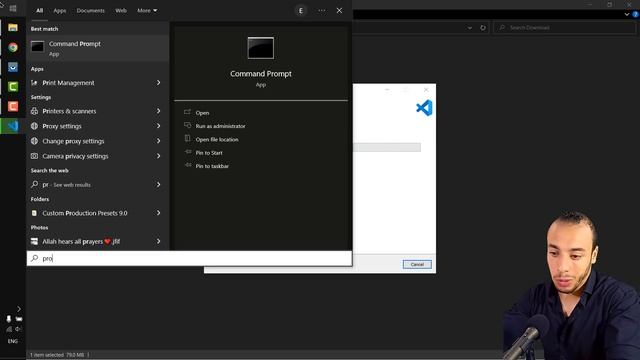Expand Custom Production Presets 9.0 arrow
Screen dimensions: 640x360
(158, 213)
